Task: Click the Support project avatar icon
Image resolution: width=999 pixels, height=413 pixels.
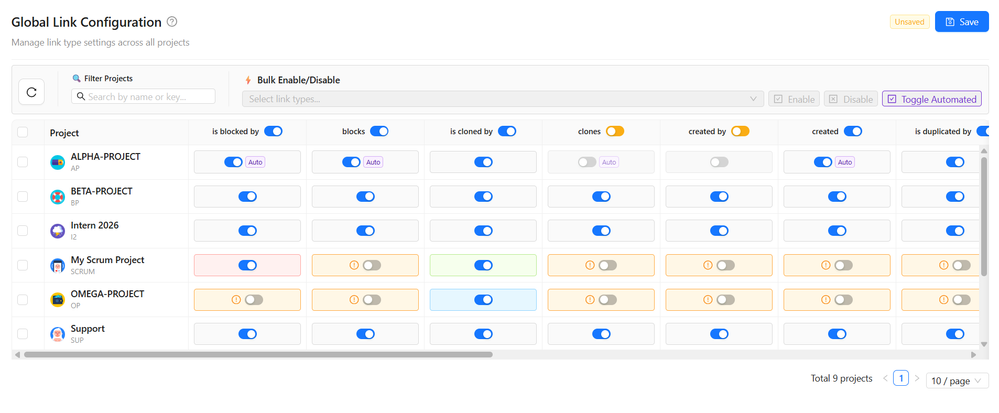Action: [58, 334]
